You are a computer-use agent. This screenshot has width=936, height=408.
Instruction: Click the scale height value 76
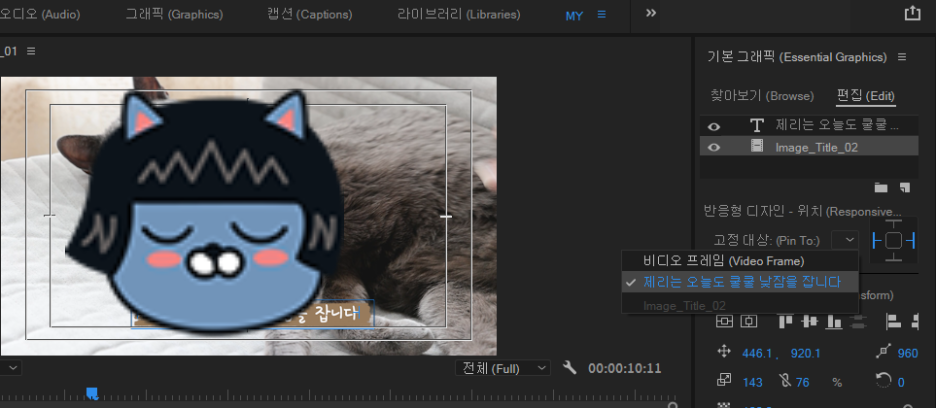[803, 382]
